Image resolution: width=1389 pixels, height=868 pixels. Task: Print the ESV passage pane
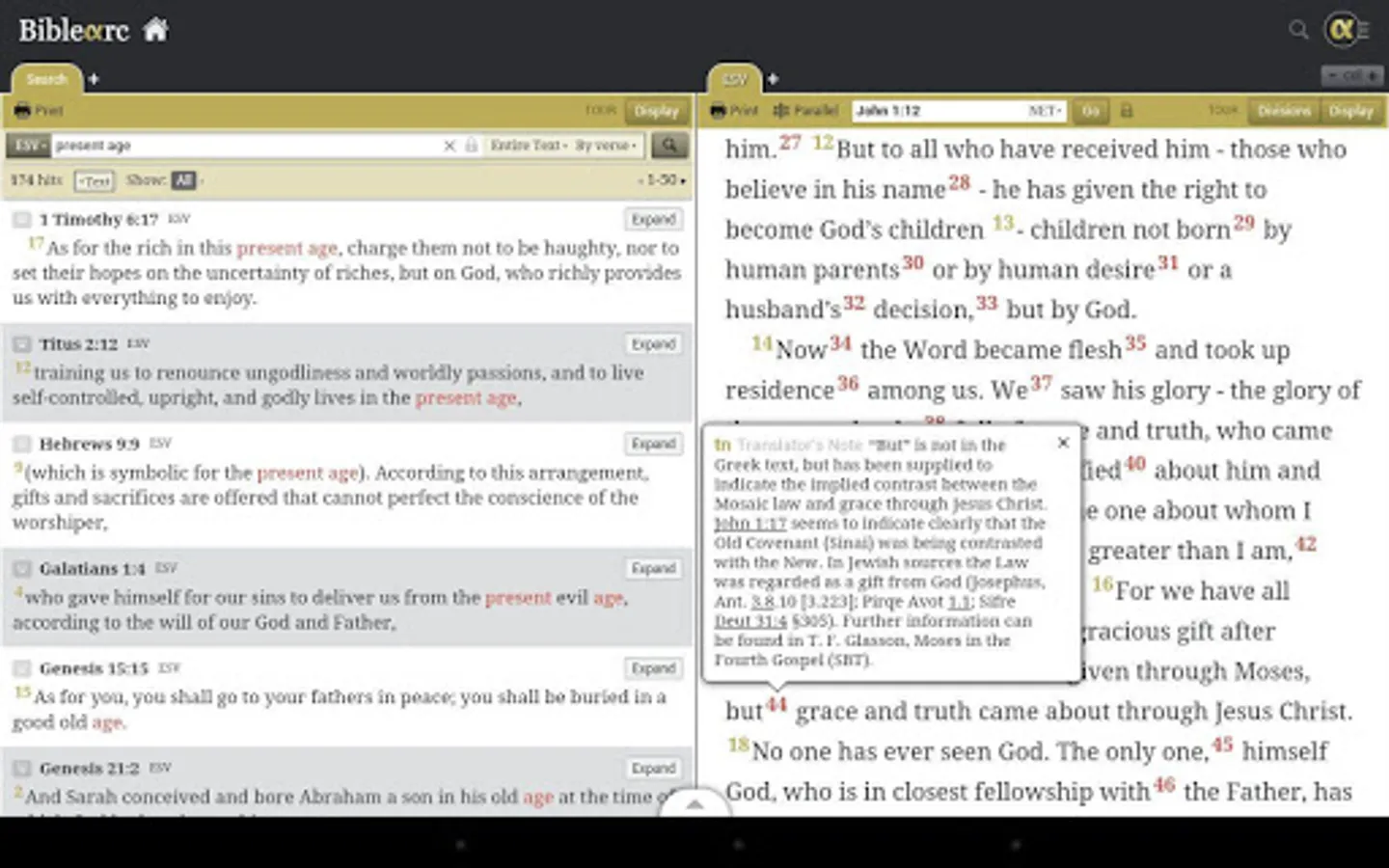(x=734, y=111)
